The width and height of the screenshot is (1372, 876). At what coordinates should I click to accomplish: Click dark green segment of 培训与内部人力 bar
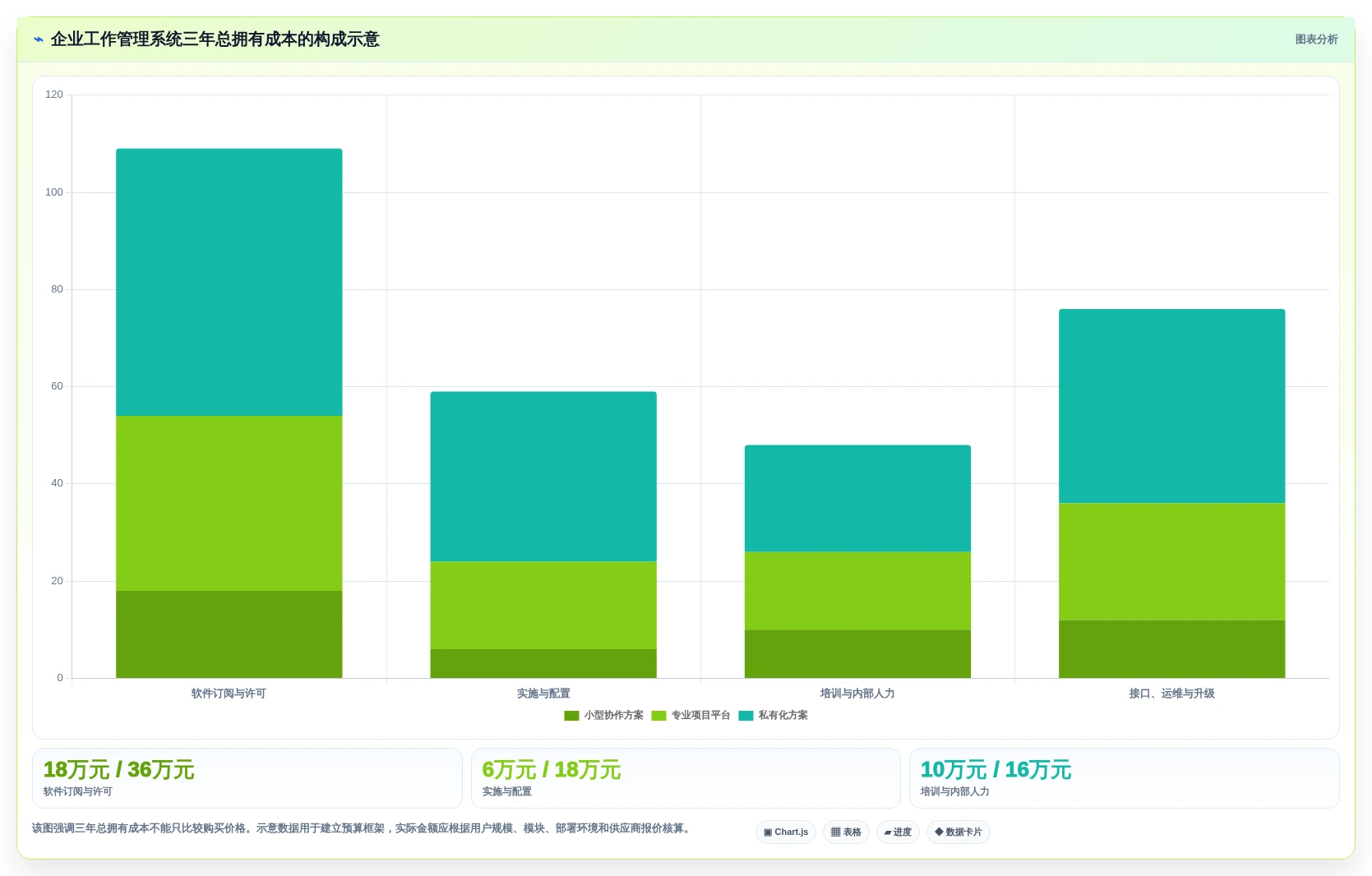pyautogui.click(x=857, y=654)
